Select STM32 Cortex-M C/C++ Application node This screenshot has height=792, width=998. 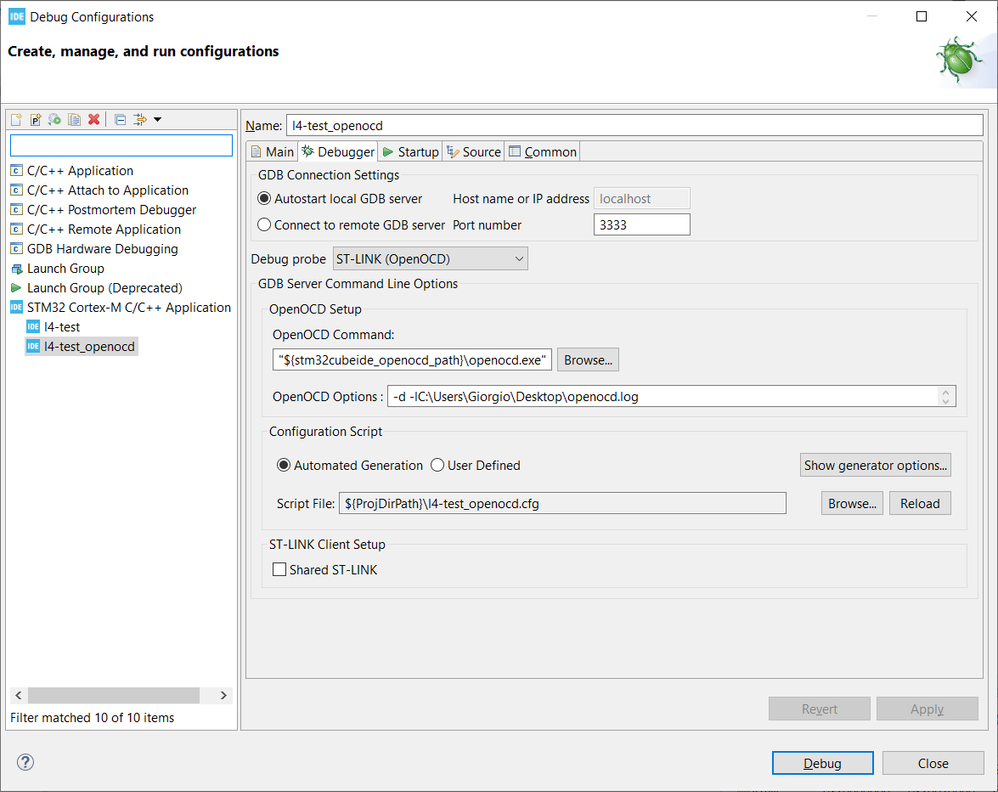tap(121, 308)
